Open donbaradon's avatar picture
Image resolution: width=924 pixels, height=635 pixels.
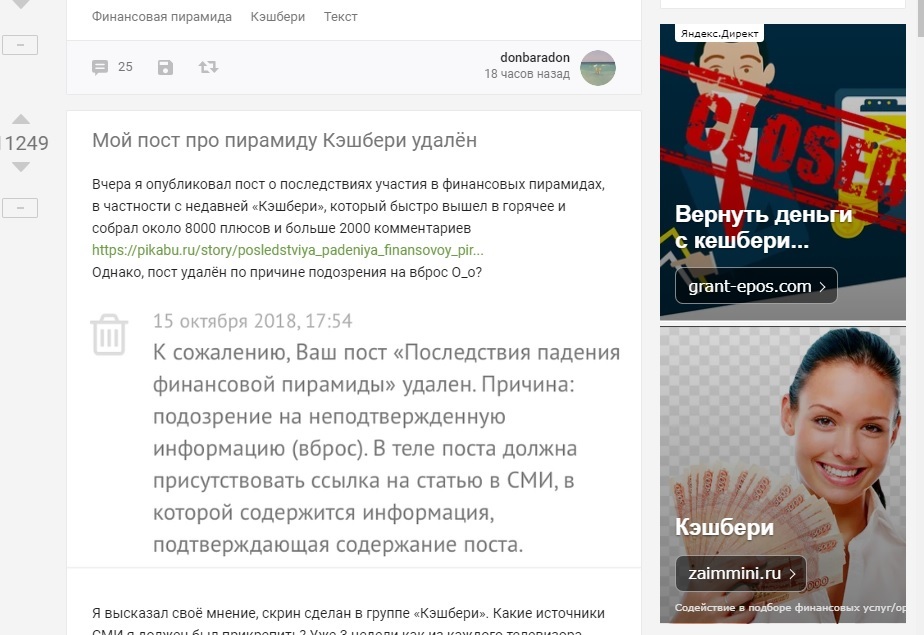pyautogui.click(x=598, y=67)
